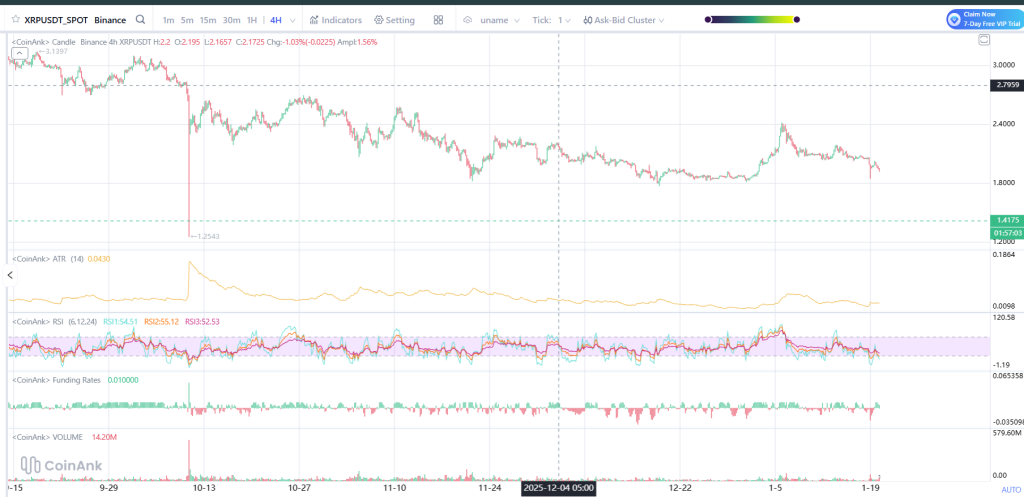Click the Ampl:1.56% value
Screen dimensions: 1024x501
(x=359, y=42)
